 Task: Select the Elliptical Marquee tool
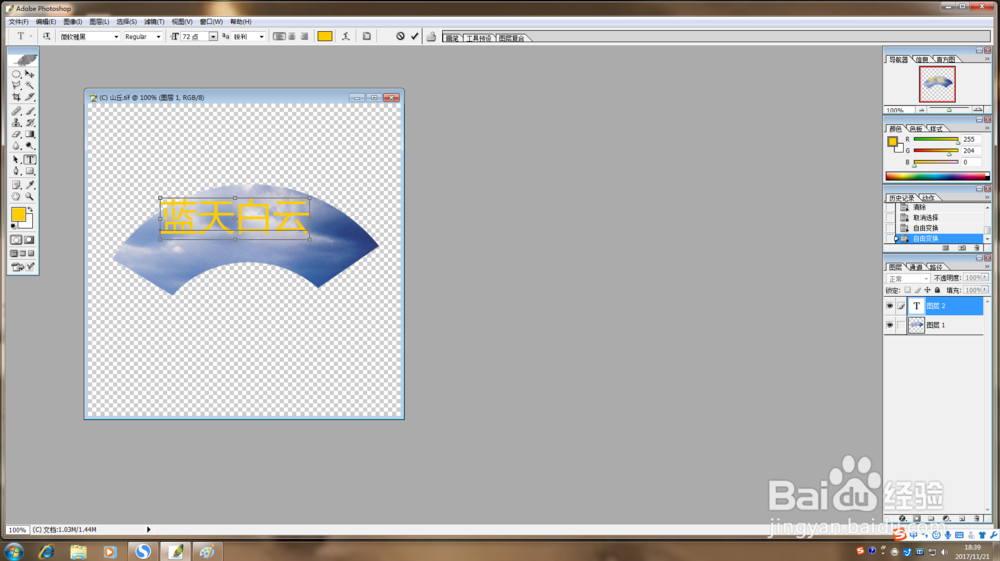coord(17,74)
